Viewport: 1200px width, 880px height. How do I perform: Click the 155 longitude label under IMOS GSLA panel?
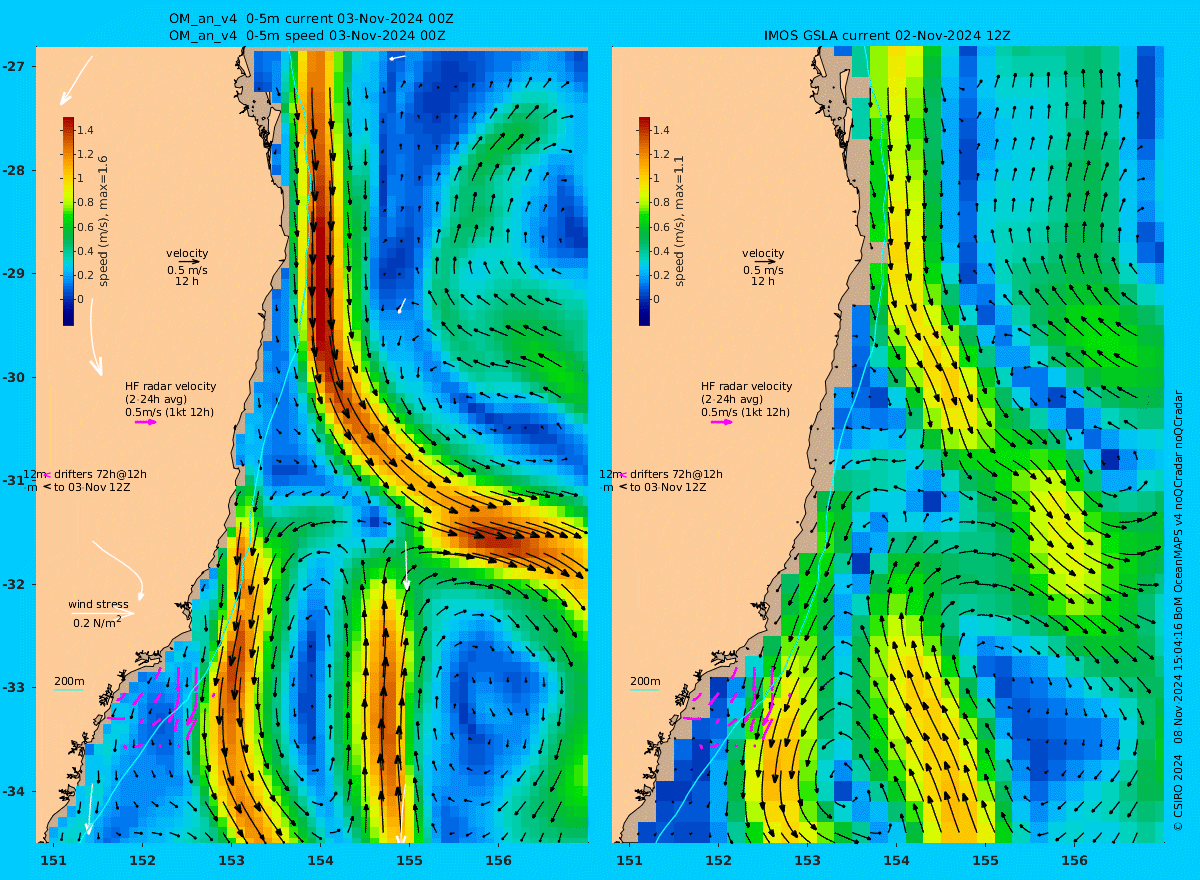985,860
